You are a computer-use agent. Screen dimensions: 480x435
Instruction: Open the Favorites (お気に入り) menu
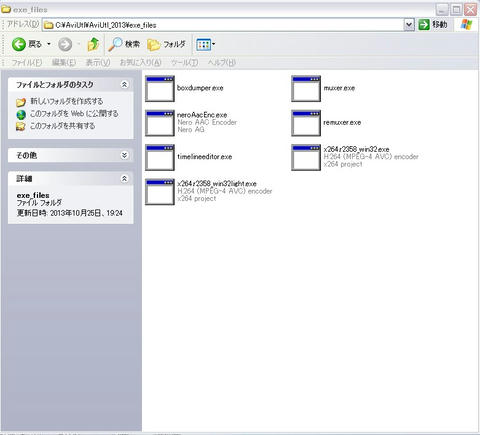click(141, 62)
